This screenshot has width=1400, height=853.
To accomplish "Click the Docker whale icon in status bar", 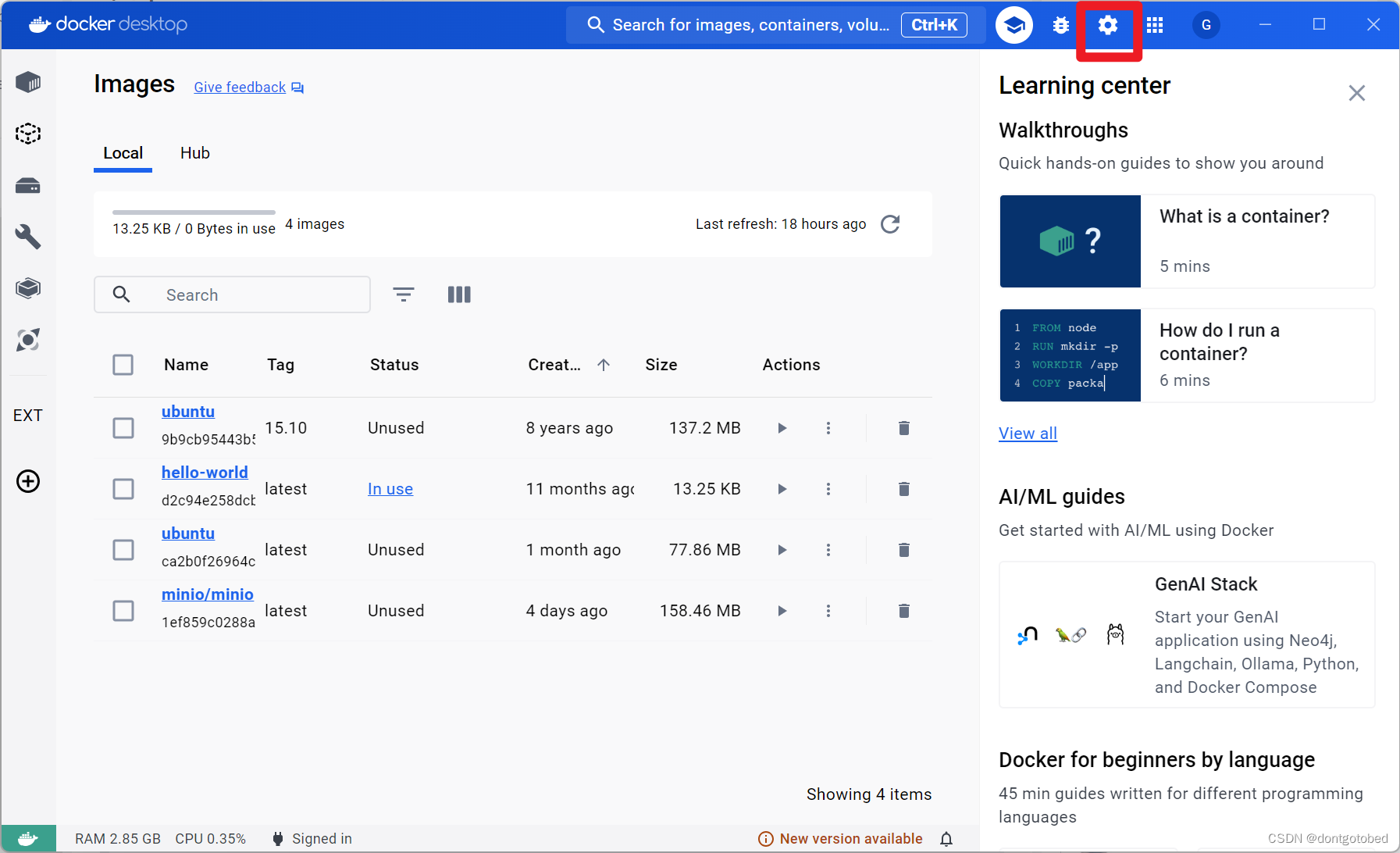I will coord(28,839).
